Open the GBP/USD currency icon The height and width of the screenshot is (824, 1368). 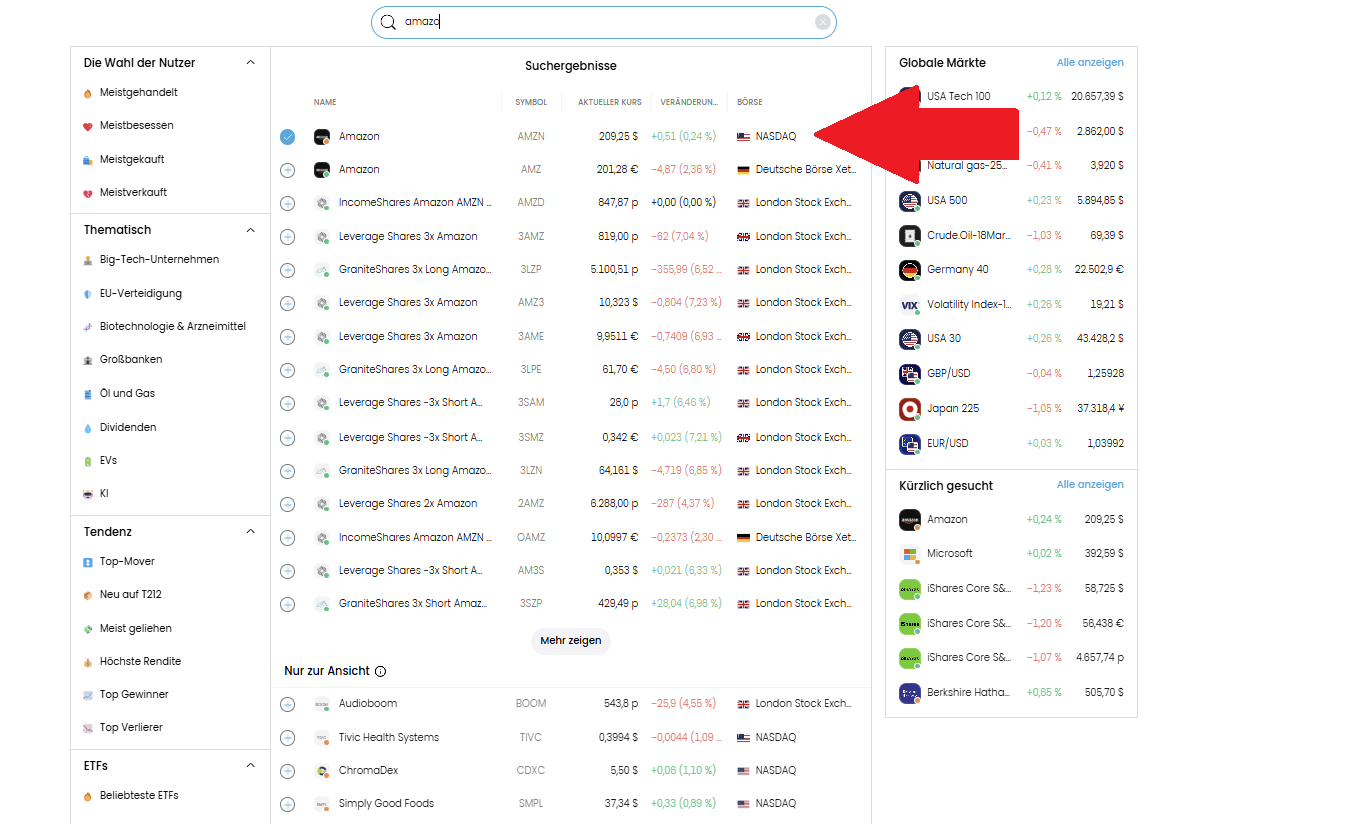[x=910, y=374]
